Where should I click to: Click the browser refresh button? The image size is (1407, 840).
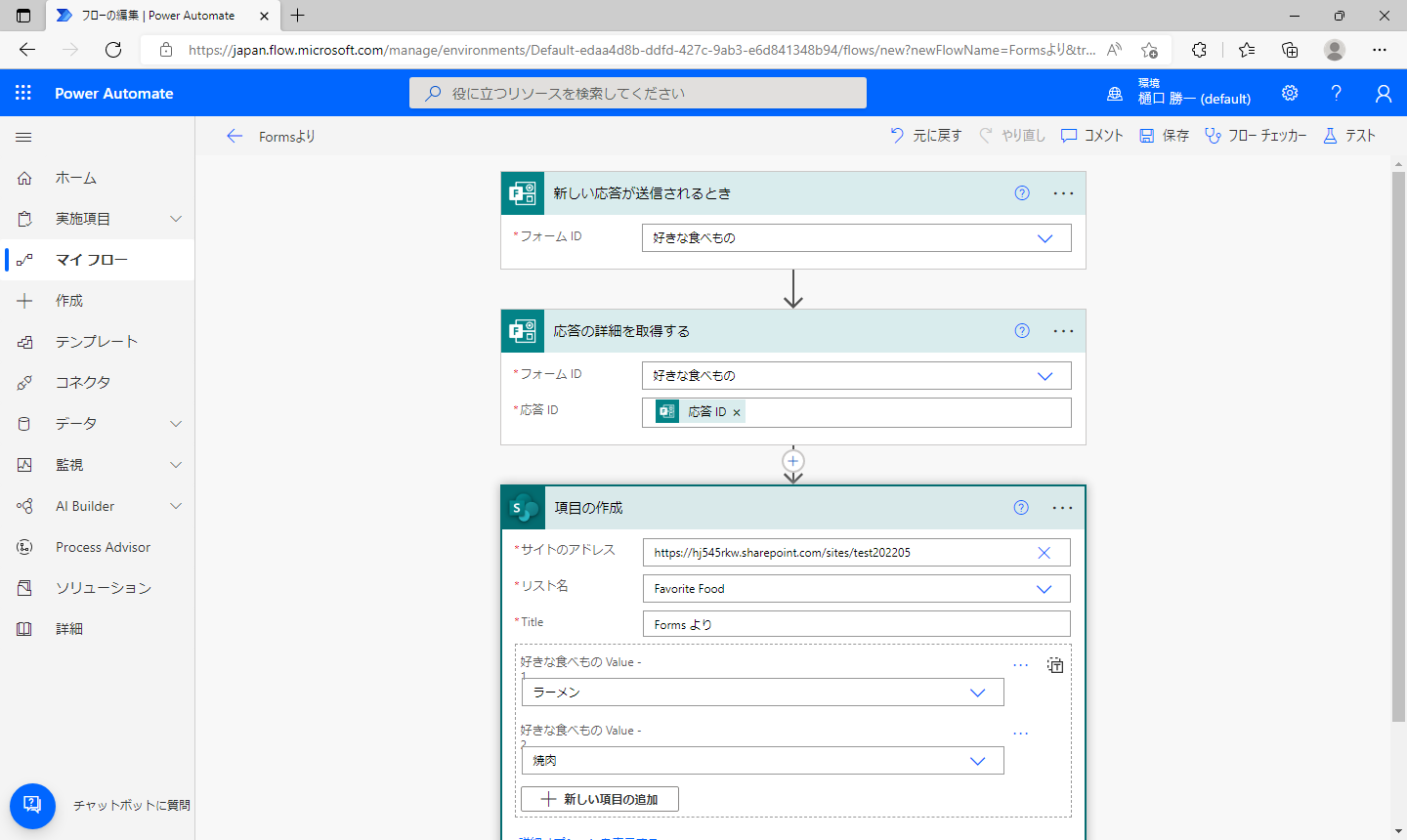pos(113,50)
